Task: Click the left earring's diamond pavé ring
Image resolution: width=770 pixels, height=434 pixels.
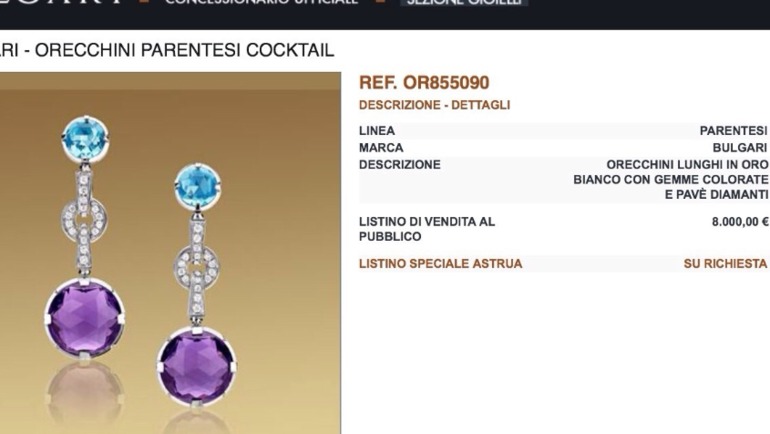Action: point(84,220)
